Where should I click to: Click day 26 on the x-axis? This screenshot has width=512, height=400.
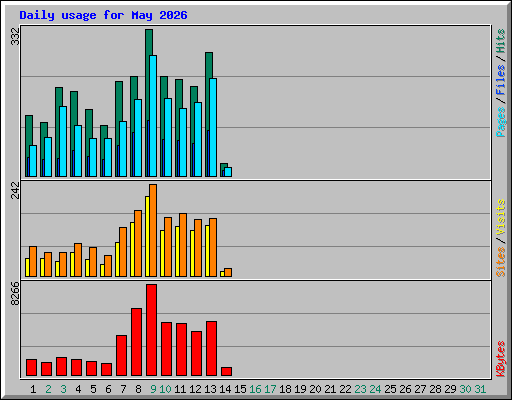pyautogui.click(x=405, y=389)
